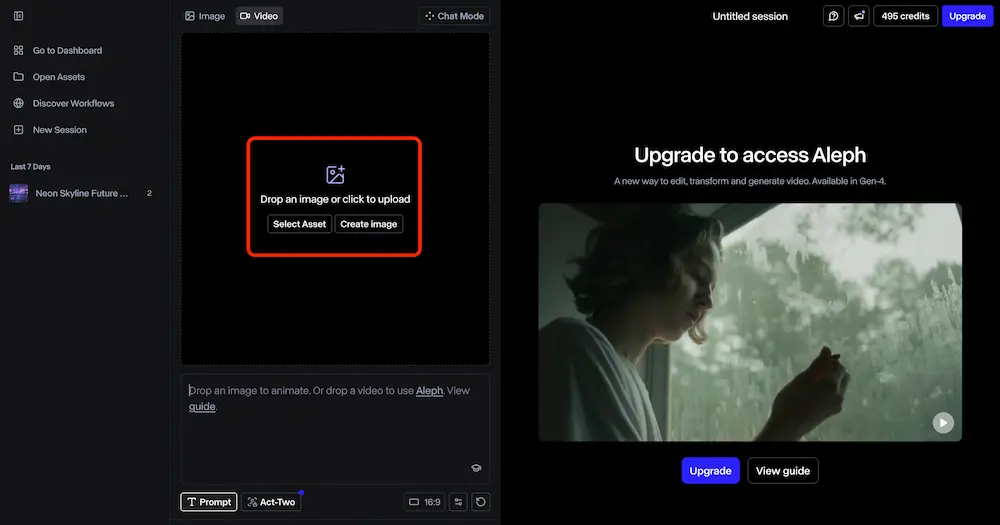The image size is (1000, 525).
Task: Click the Aleph preview video thumbnail
Action: (x=750, y=322)
